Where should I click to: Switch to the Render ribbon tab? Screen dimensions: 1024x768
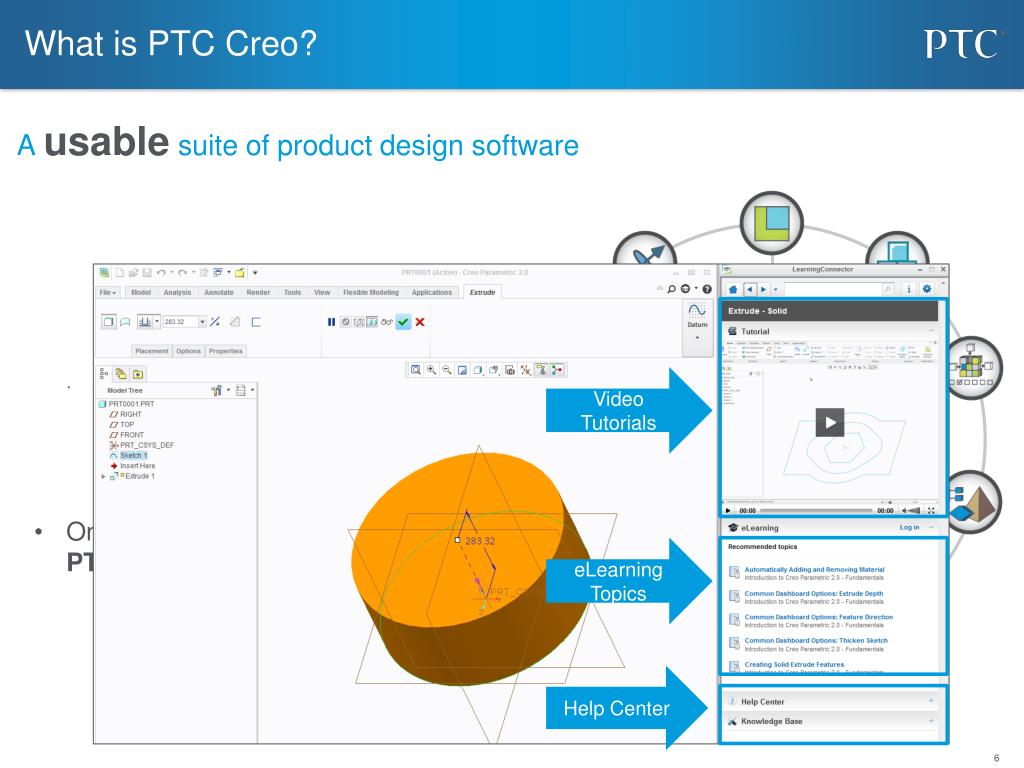(258, 293)
